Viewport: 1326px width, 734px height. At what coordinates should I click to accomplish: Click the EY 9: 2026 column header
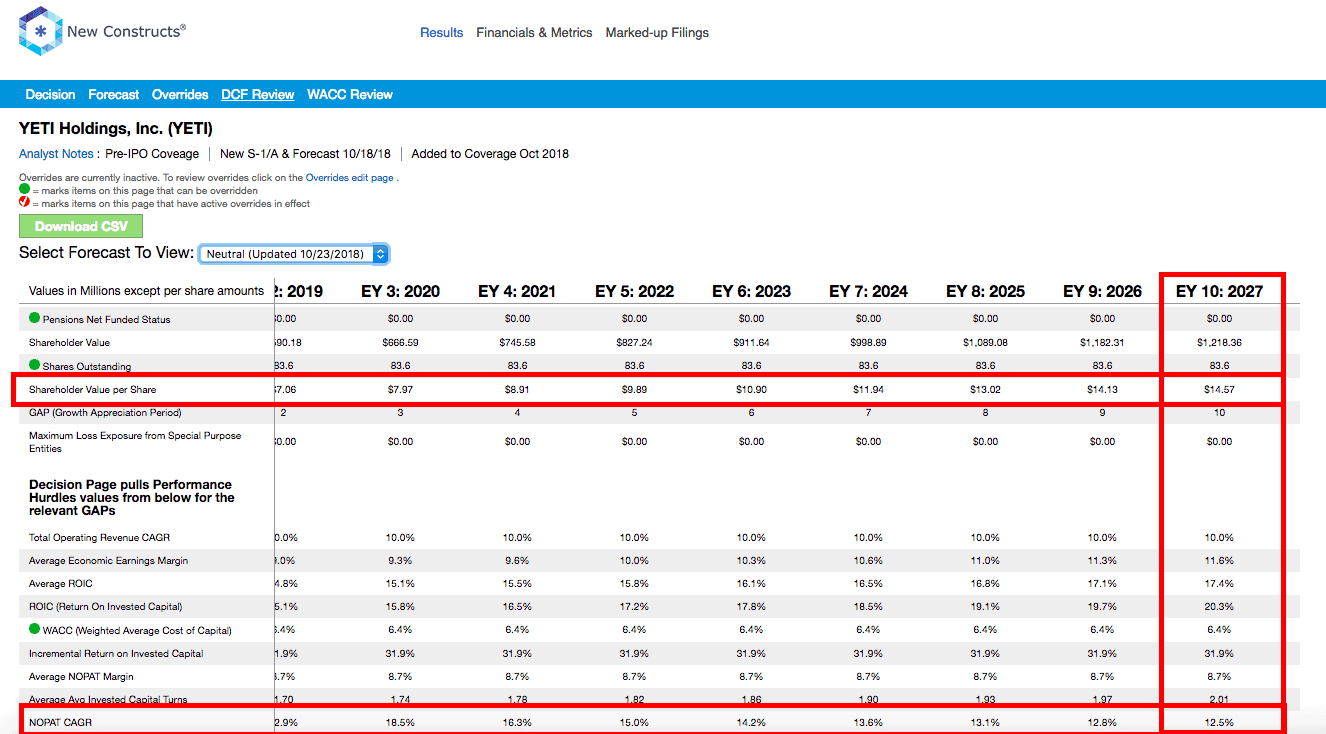(x=1102, y=292)
